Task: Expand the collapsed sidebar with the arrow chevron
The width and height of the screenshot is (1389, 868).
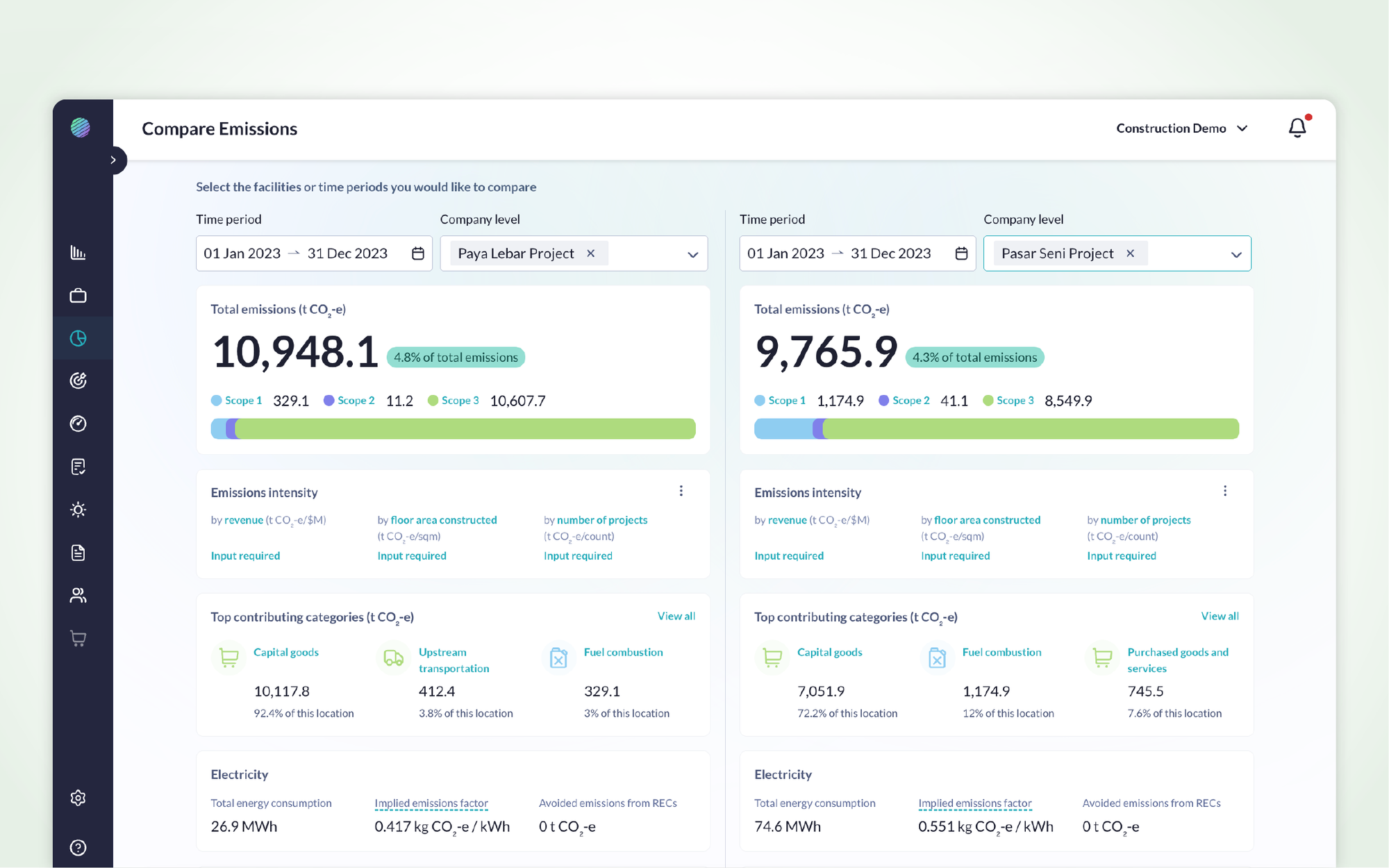Action: (113, 160)
